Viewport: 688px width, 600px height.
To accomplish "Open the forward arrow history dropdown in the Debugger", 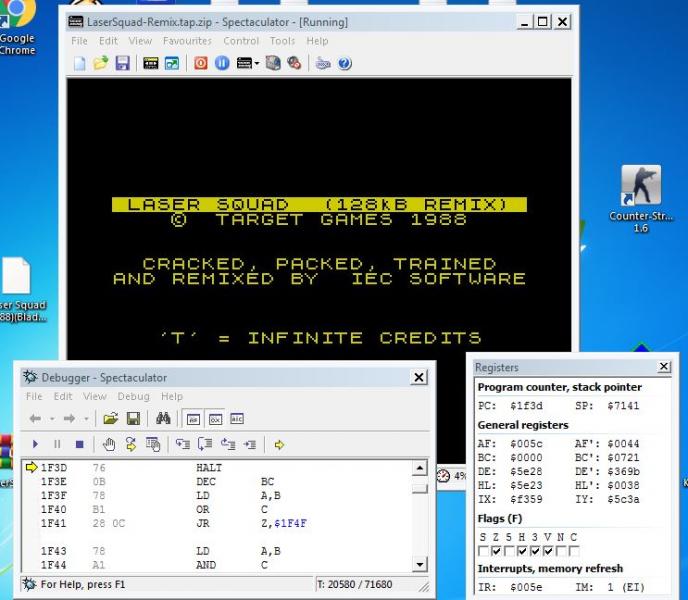I will click(x=85, y=419).
